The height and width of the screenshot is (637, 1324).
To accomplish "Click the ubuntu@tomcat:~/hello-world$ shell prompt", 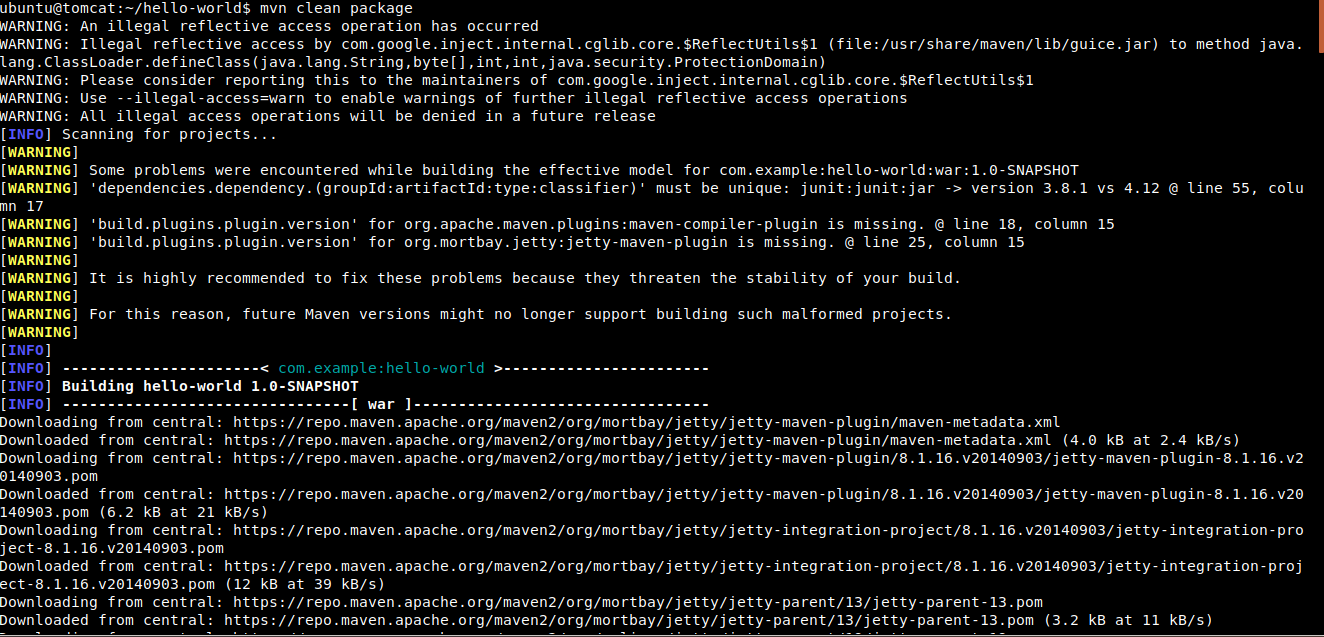I will tap(125, 8).
